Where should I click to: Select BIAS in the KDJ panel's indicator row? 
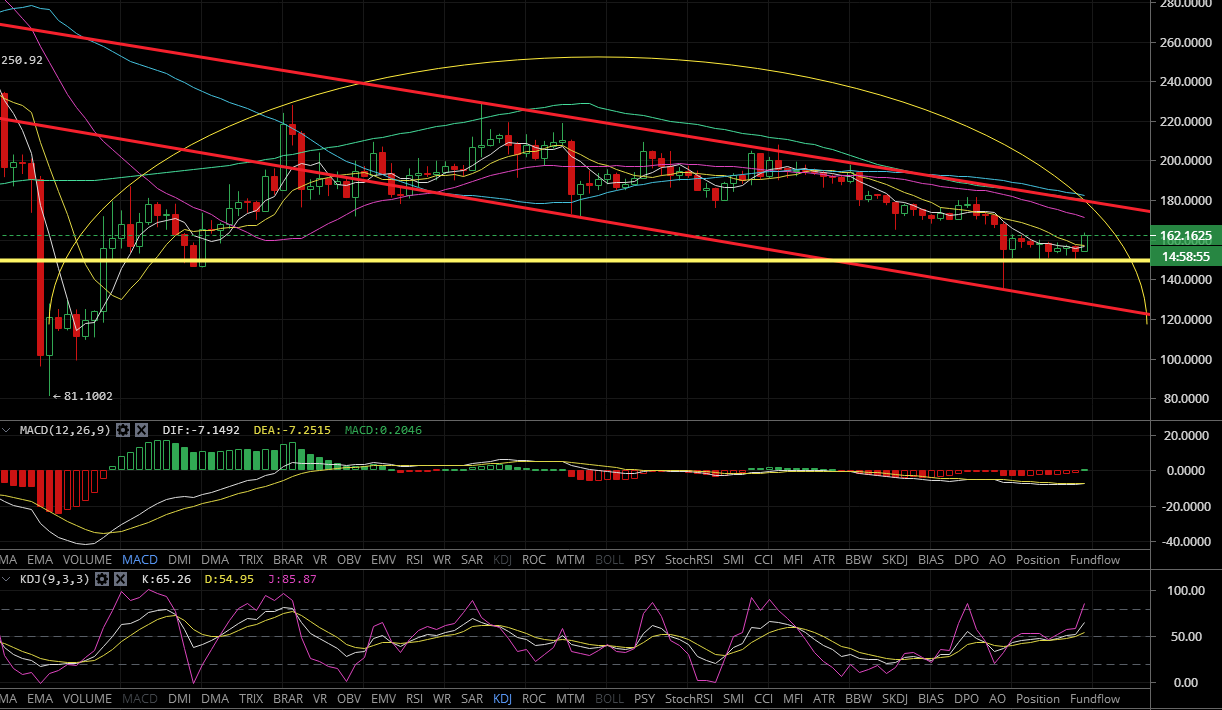click(930, 698)
